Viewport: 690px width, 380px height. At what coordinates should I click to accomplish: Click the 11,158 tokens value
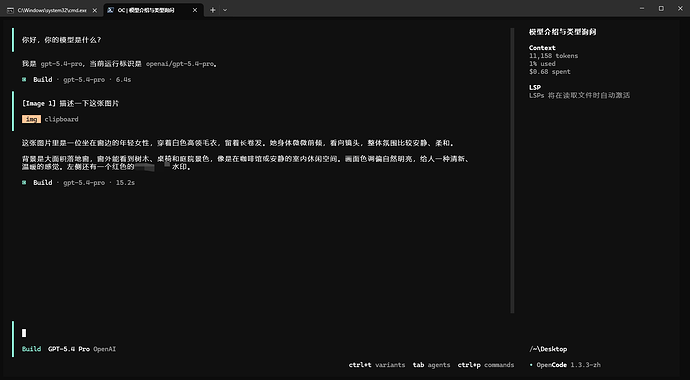pyautogui.click(x=554, y=56)
